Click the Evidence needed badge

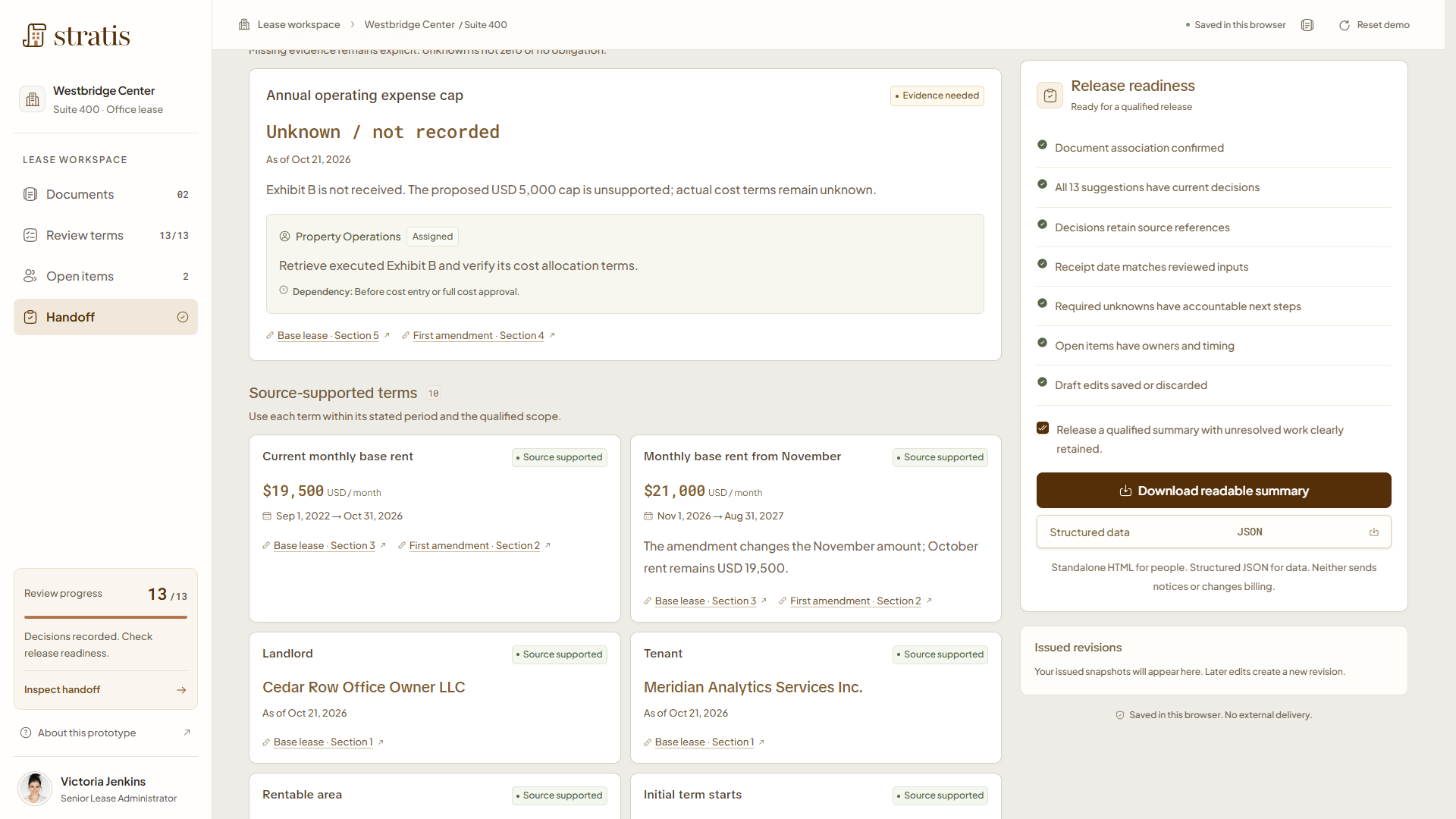(937, 96)
